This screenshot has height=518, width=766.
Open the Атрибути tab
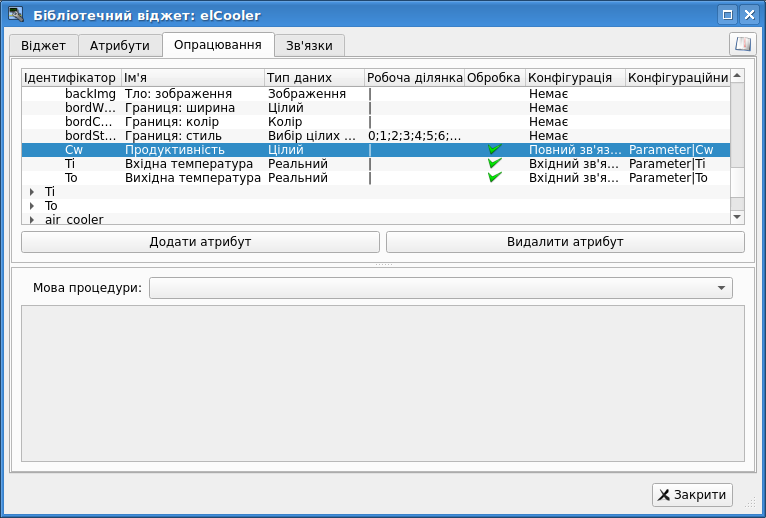click(120, 46)
